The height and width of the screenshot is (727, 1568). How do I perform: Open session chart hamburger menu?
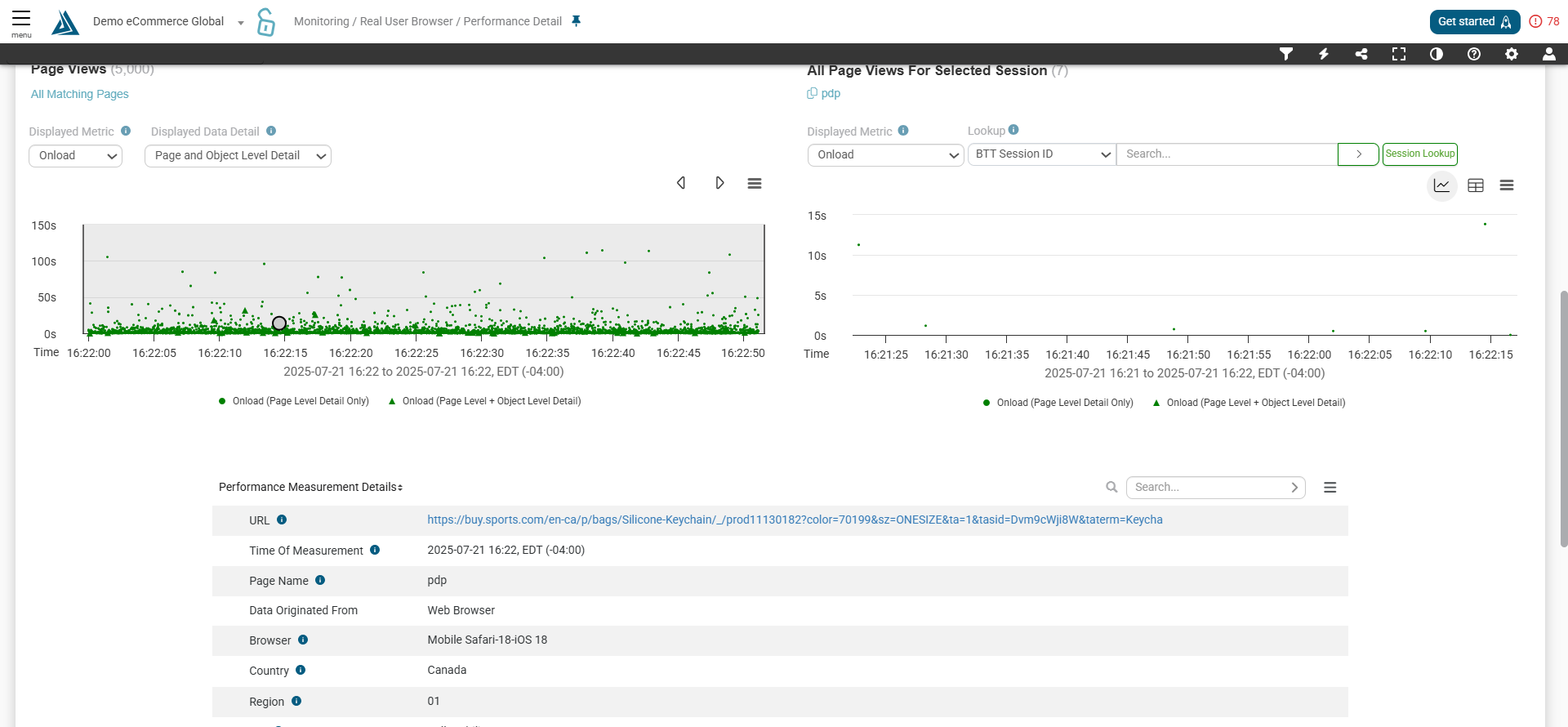(1507, 185)
